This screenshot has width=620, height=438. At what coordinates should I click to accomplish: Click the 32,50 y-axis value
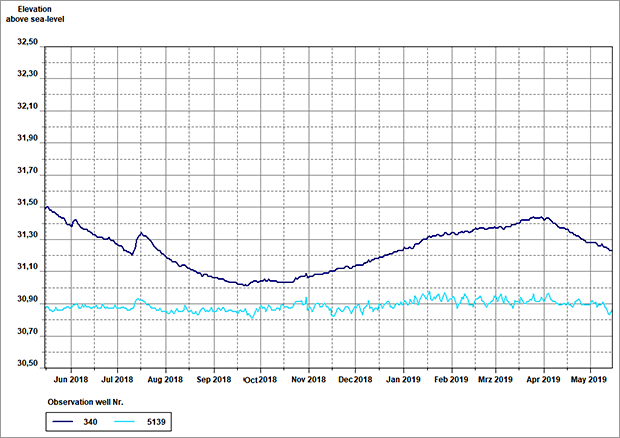point(27,42)
